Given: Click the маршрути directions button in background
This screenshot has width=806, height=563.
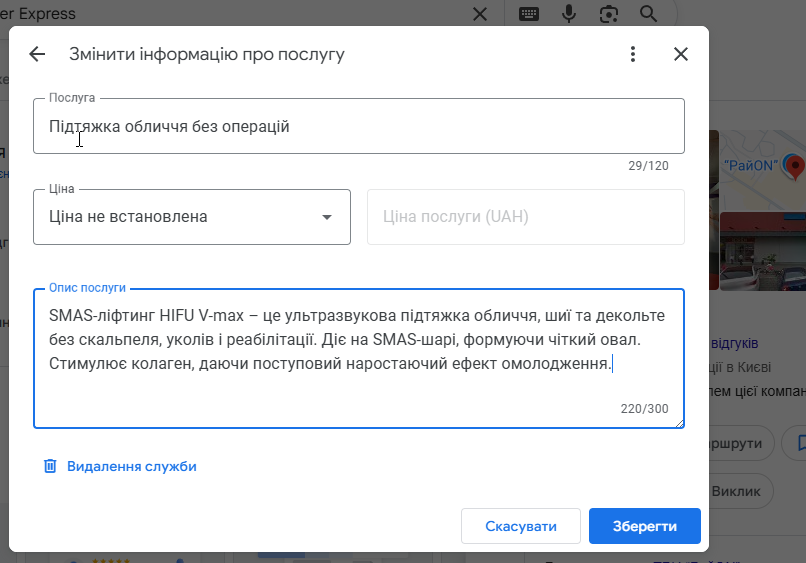Looking at the screenshot, I should pos(741,443).
